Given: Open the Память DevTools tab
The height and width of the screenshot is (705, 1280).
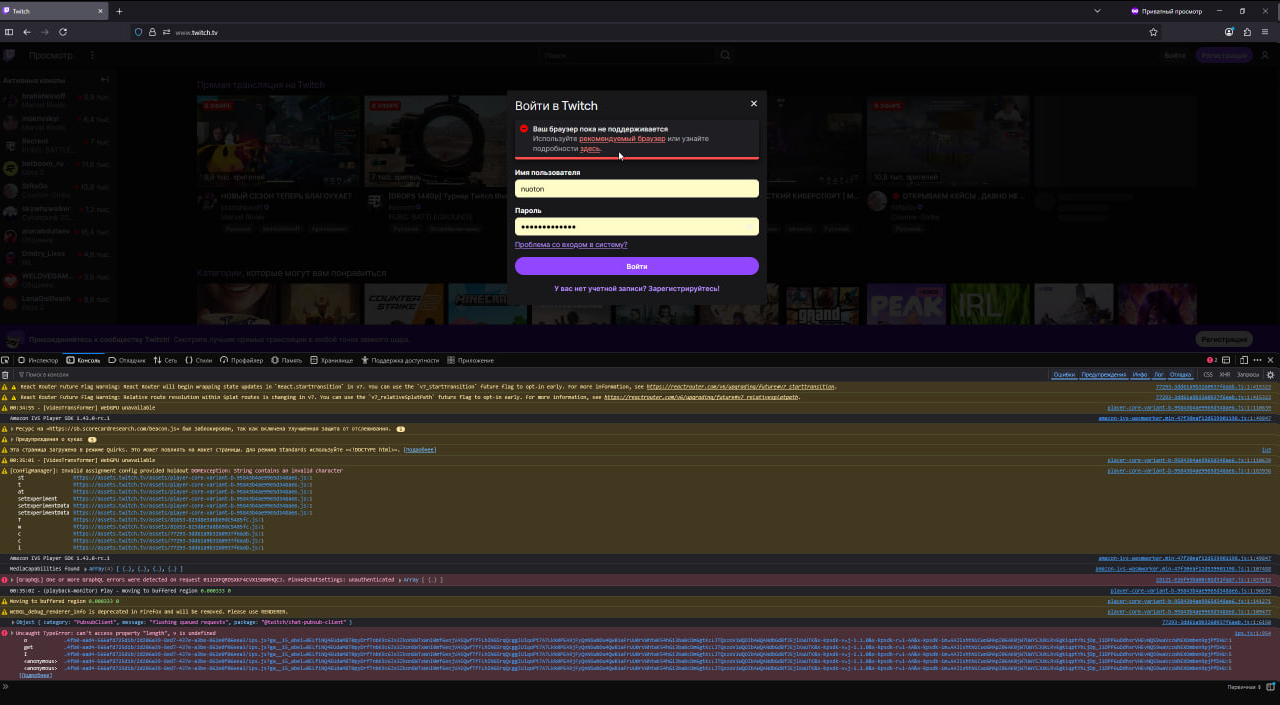Looking at the screenshot, I should click(286, 360).
